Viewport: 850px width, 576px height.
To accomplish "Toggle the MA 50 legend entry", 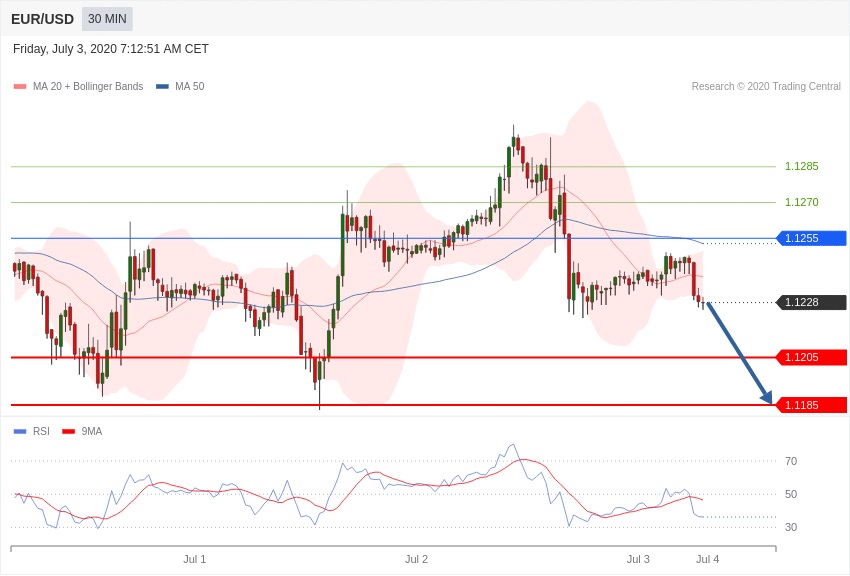I will click(x=180, y=87).
